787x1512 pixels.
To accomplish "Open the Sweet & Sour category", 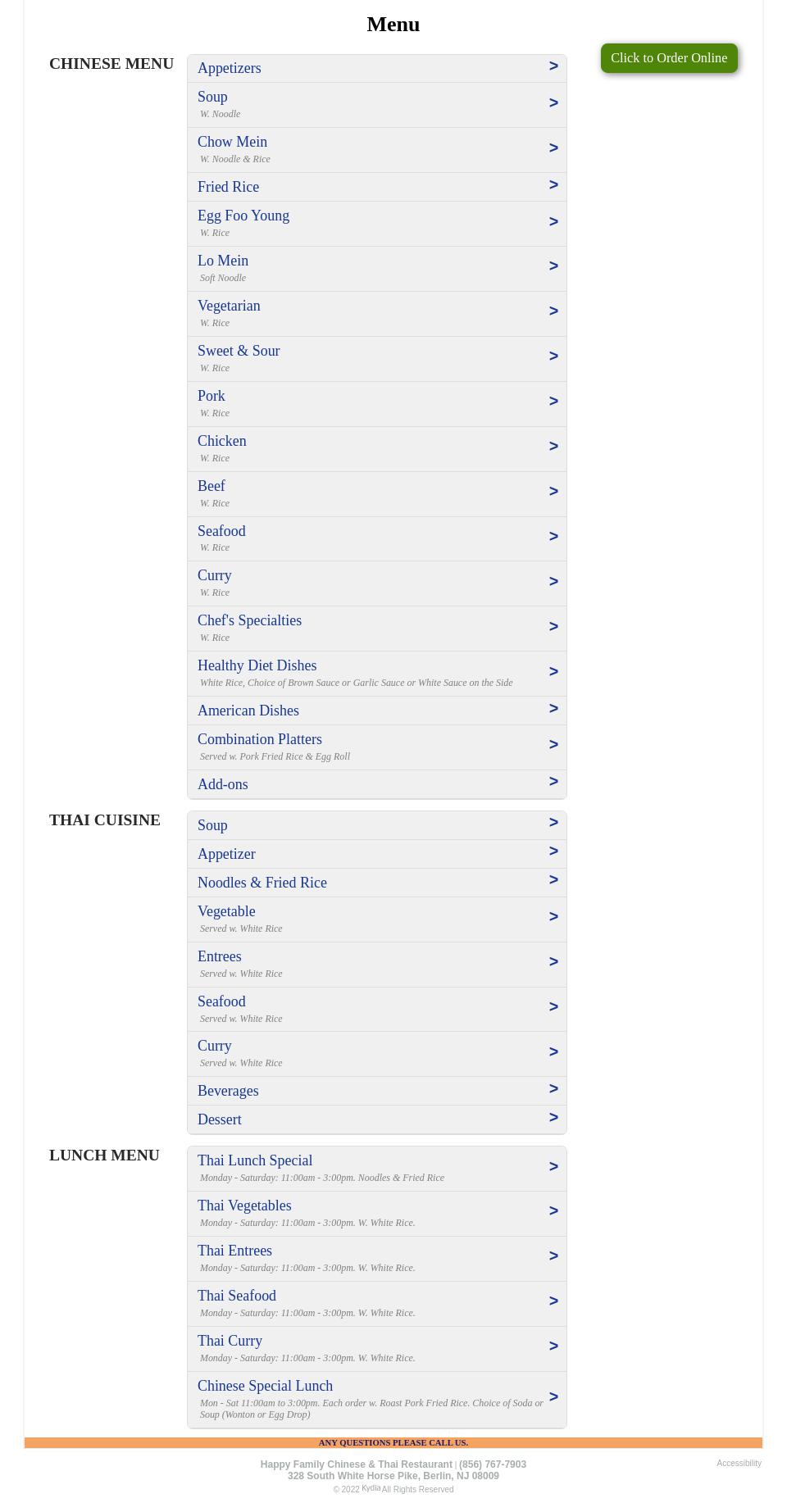I will coord(239,351).
